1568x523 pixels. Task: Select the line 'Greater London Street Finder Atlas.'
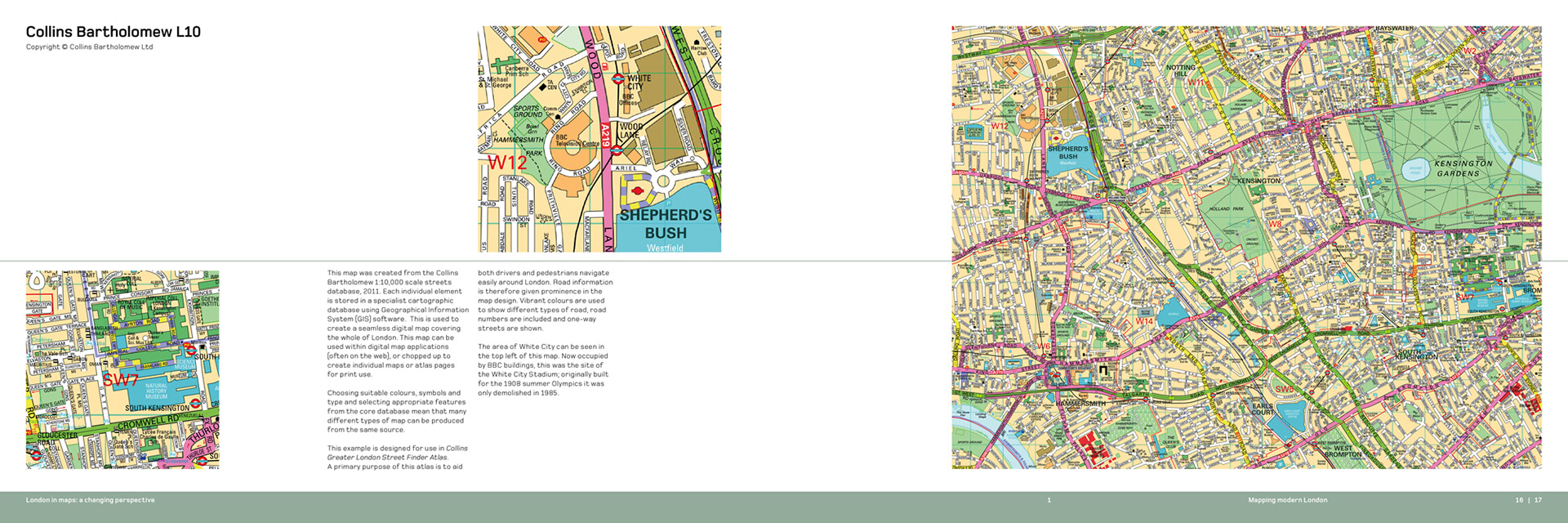[388, 458]
